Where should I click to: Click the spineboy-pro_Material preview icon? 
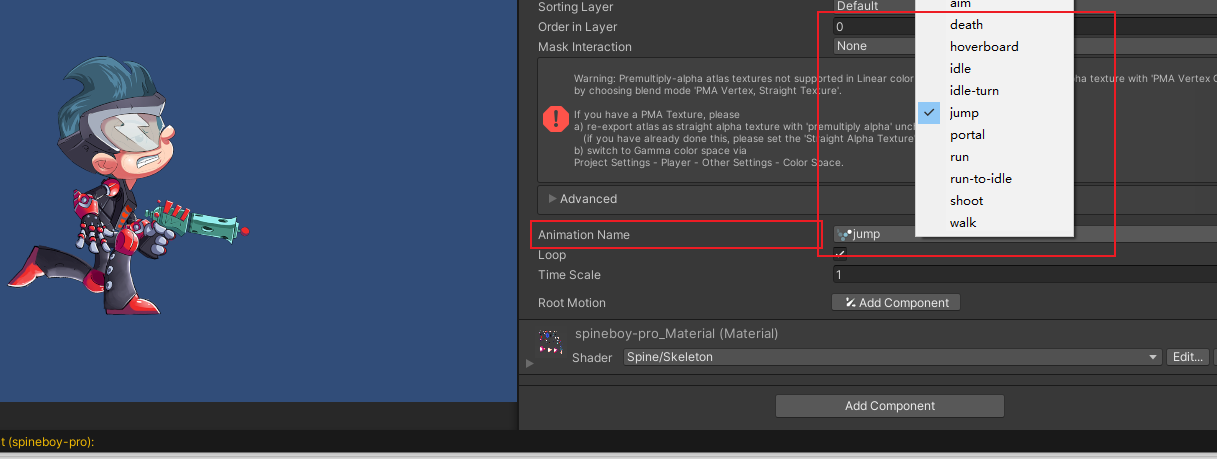click(550, 342)
